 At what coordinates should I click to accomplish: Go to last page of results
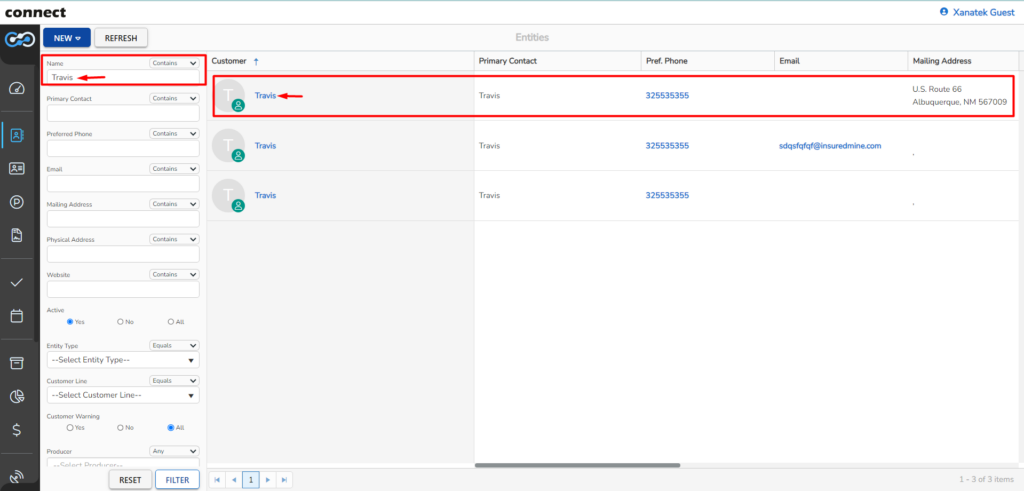(x=284, y=480)
